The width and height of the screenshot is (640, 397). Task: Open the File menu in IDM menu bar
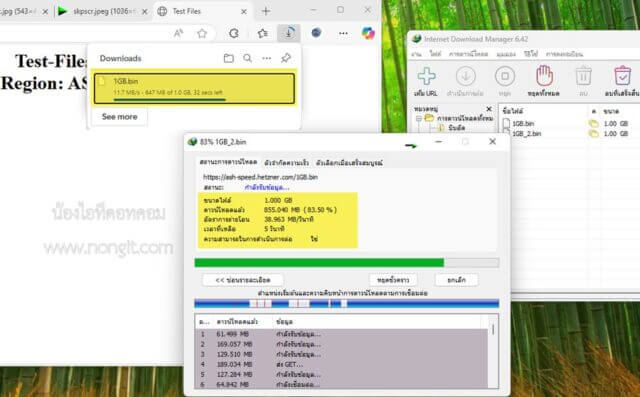point(435,54)
